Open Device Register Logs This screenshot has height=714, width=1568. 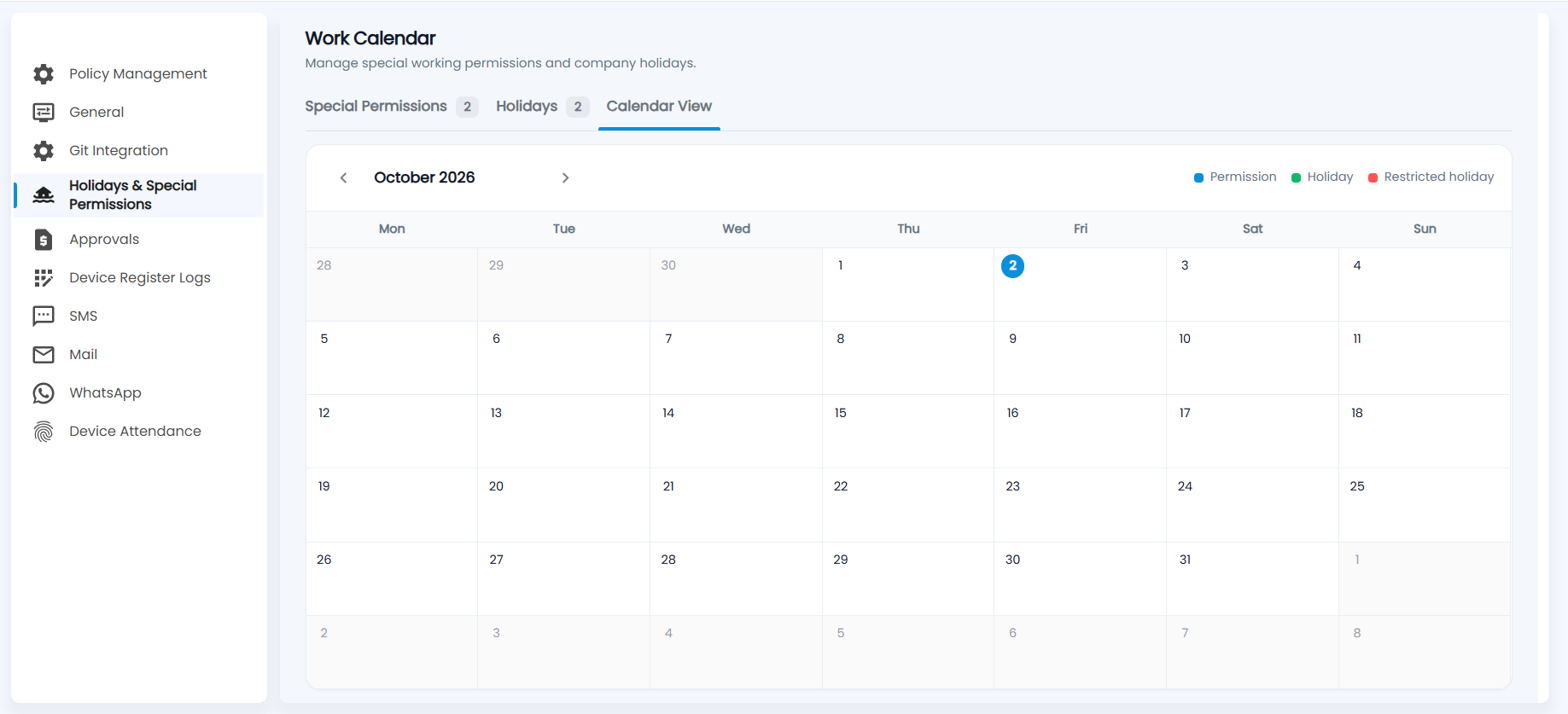pos(139,278)
